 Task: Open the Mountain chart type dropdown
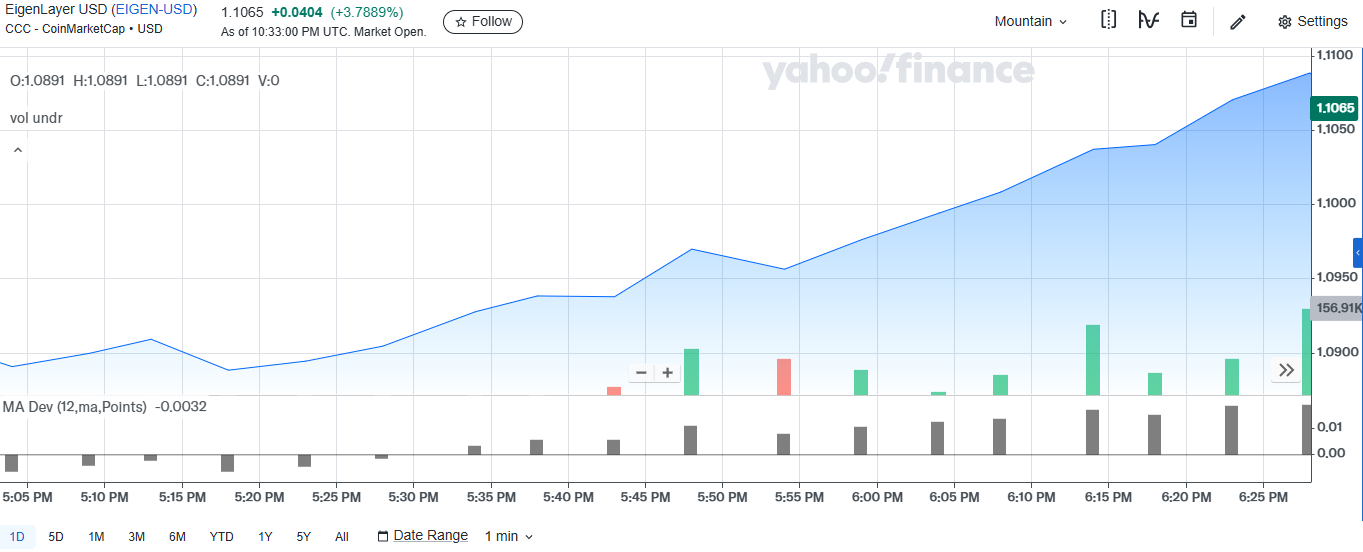[1031, 21]
